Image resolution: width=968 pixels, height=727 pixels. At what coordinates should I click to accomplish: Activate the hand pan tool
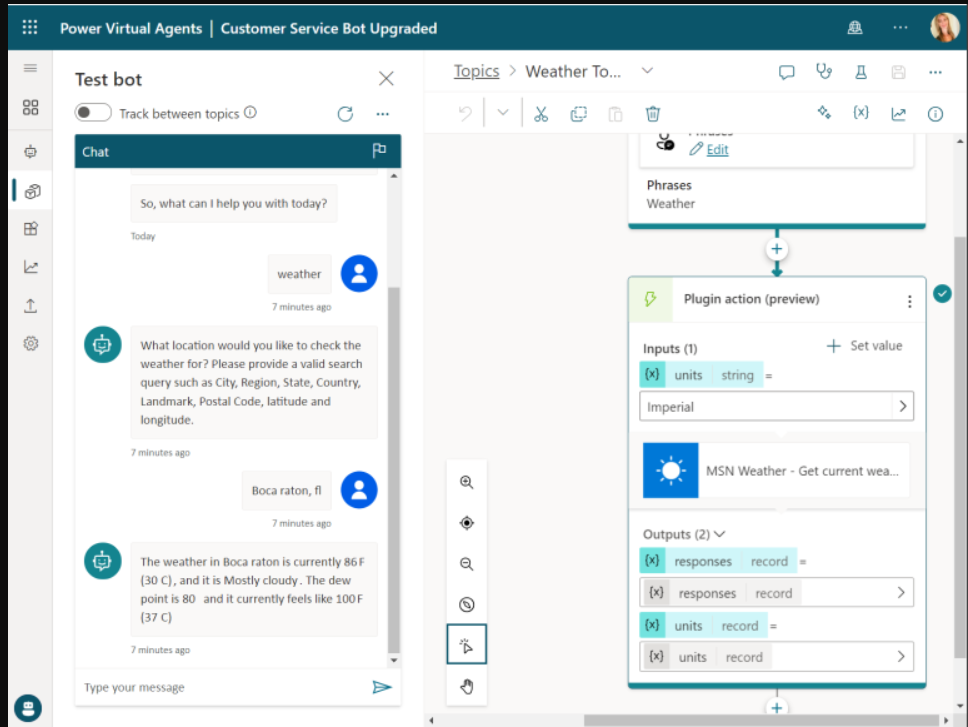click(x=467, y=686)
